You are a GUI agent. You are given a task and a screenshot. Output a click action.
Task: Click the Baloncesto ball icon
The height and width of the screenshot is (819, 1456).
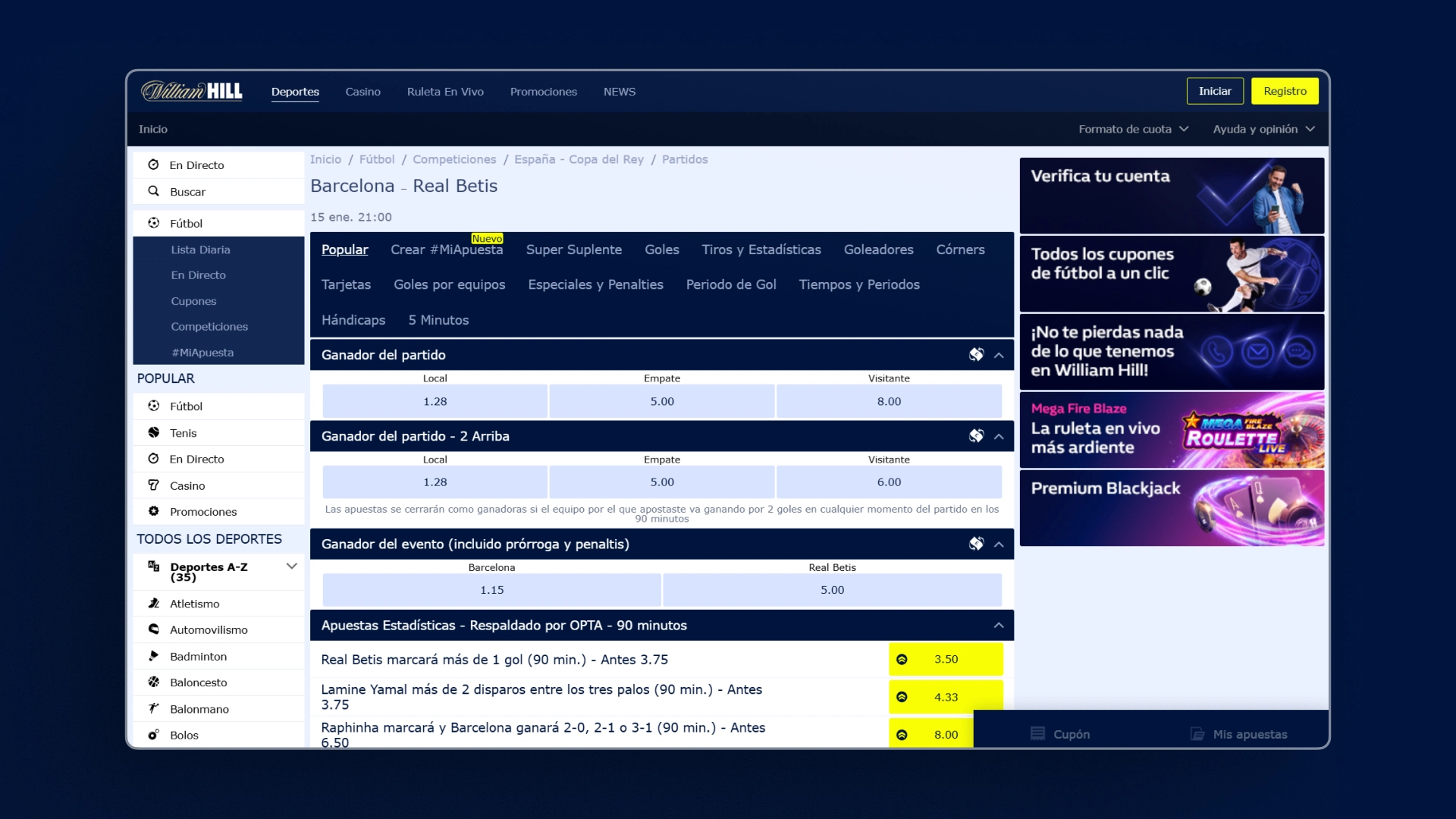pos(153,682)
